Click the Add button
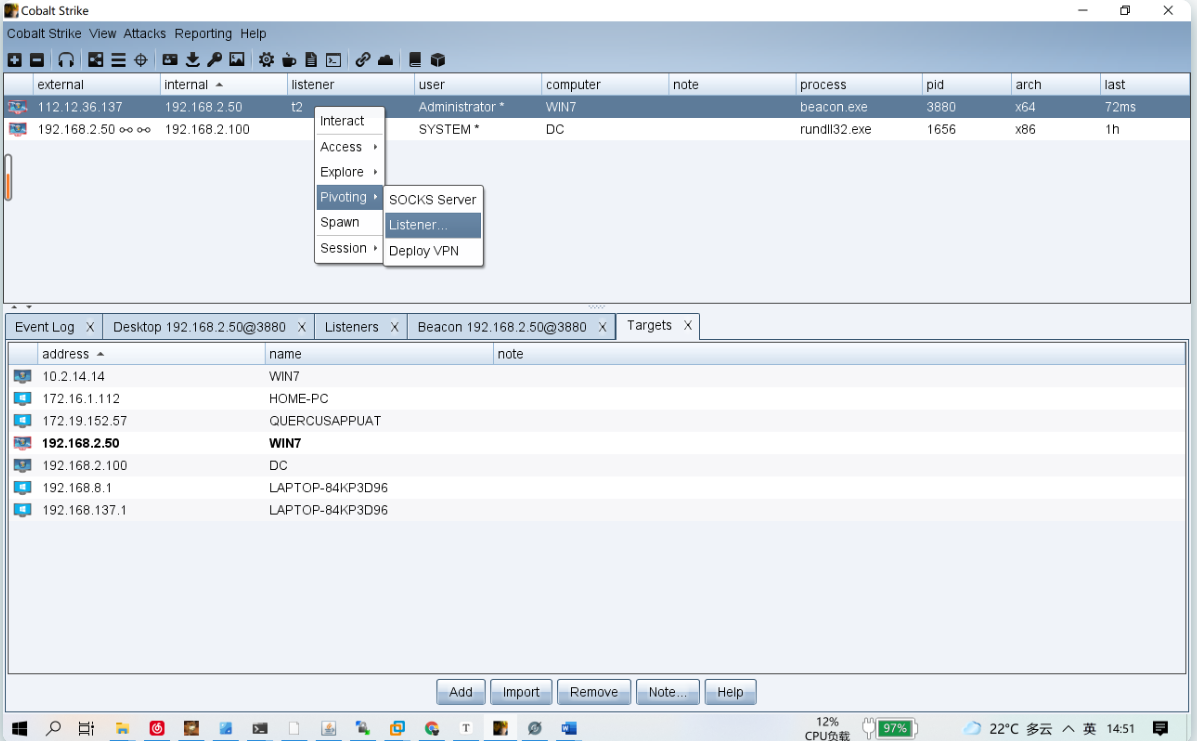 click(460, 692)
